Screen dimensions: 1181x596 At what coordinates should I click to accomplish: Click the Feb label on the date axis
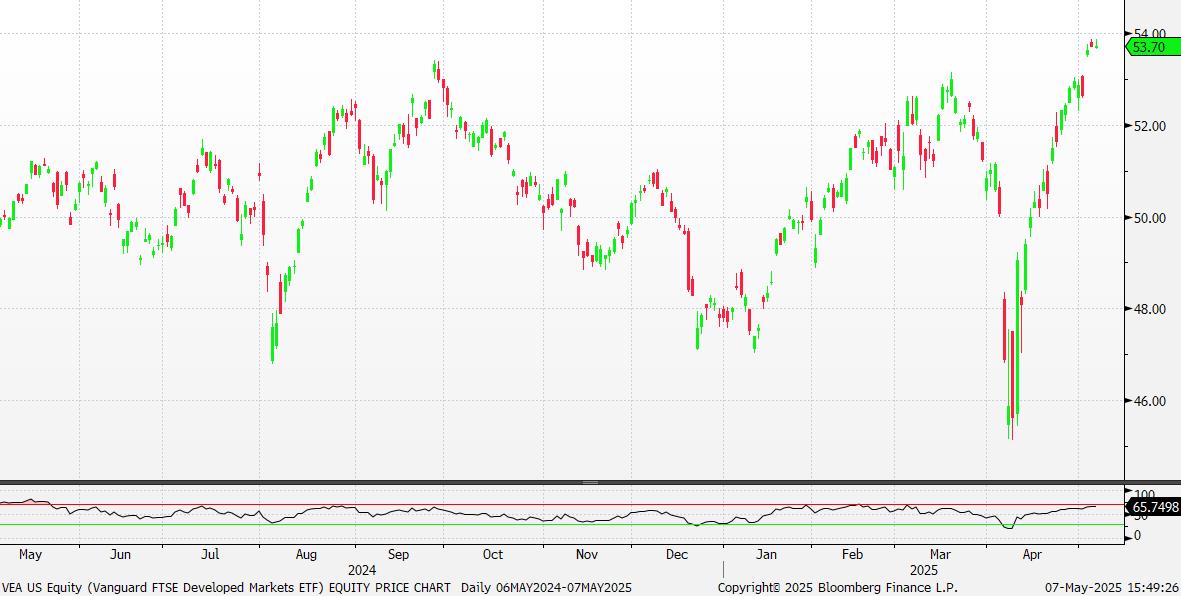tap(852, 555)
